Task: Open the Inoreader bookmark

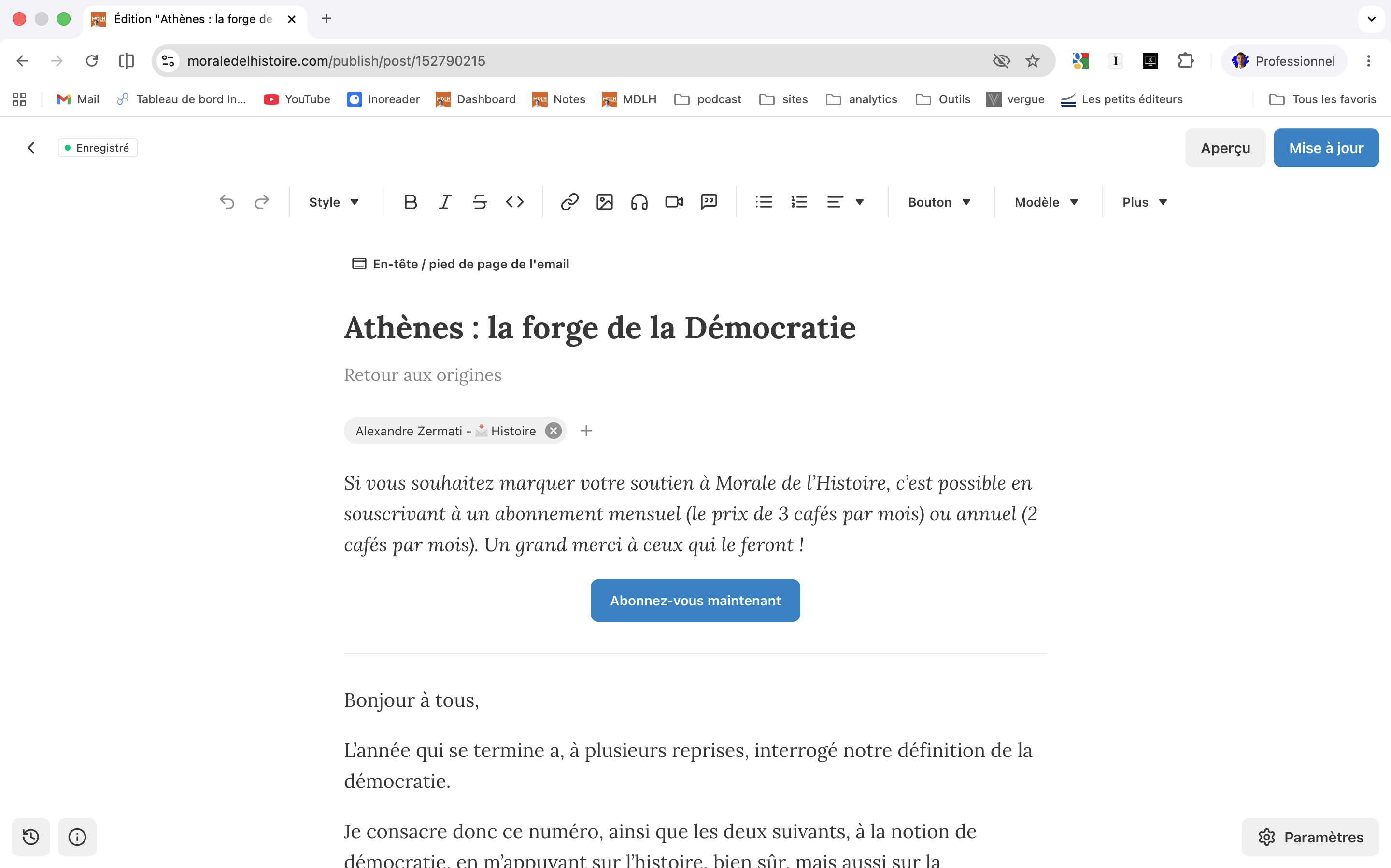Action: pyautogui.click(x=383, y=99)
